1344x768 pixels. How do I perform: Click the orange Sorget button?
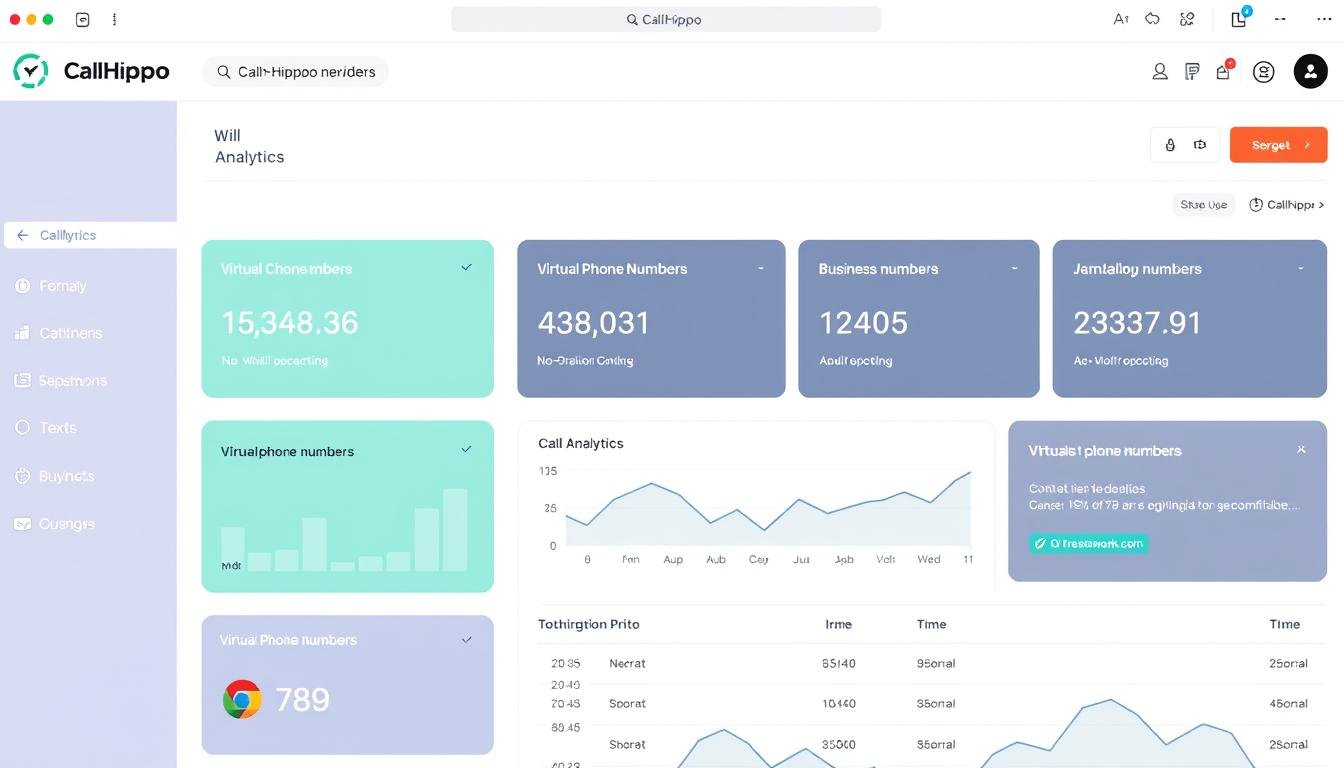point(1278,144)
